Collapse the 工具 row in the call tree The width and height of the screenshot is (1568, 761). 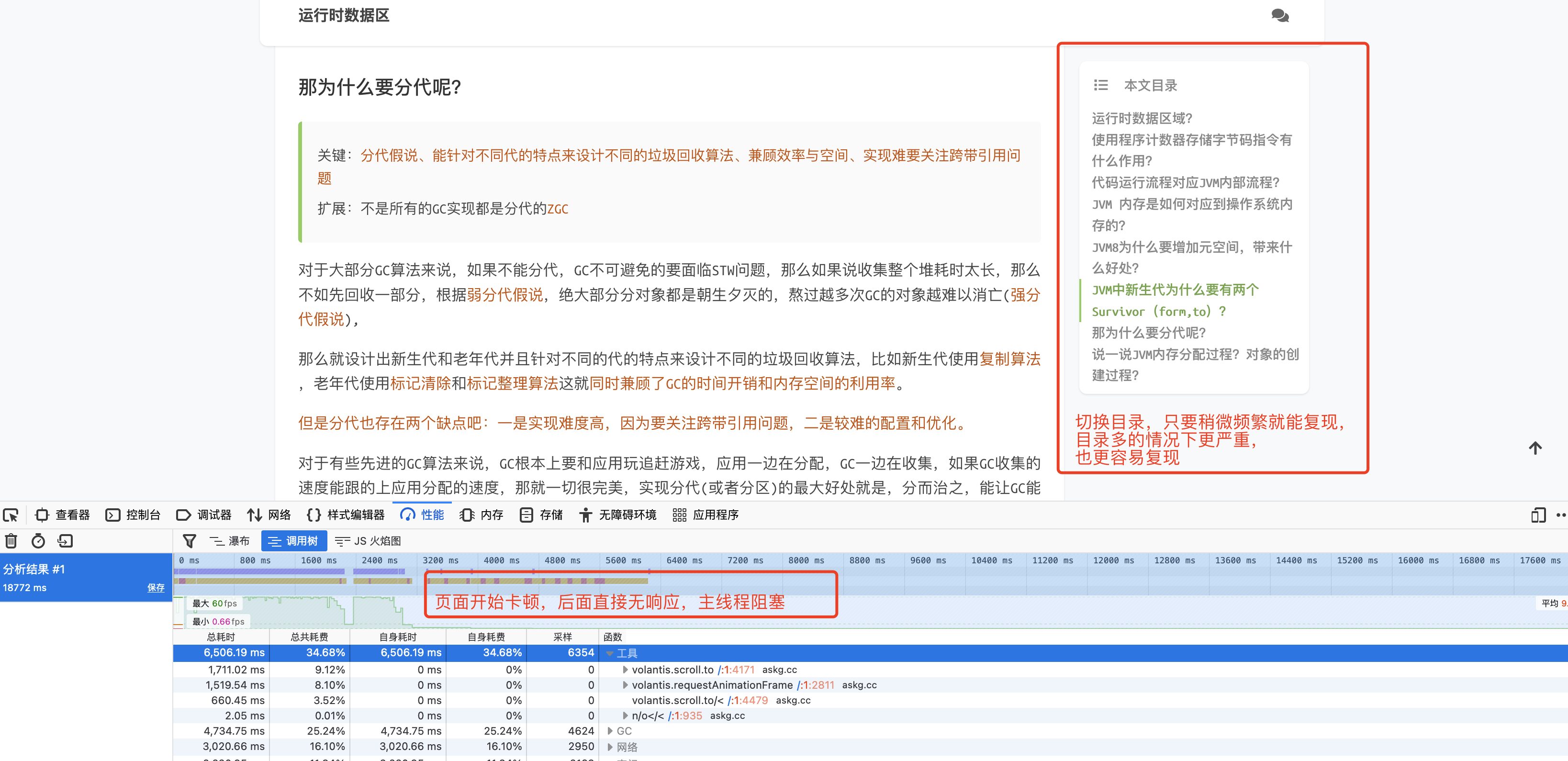[609, 653]
